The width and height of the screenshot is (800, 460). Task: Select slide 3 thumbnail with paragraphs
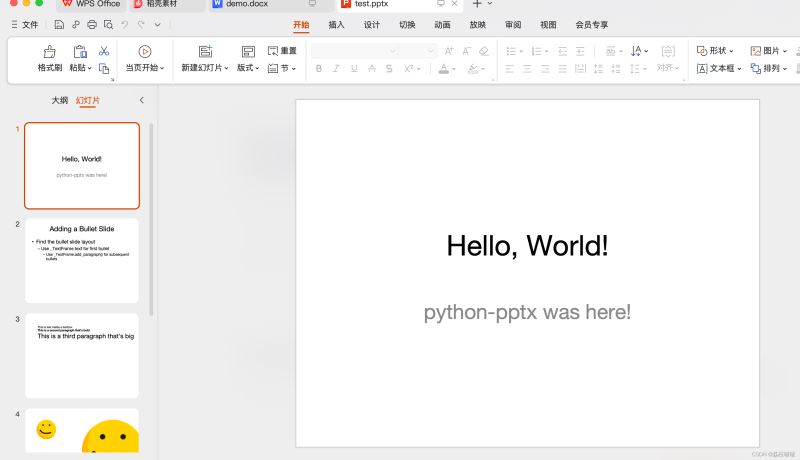coord(82,355)
